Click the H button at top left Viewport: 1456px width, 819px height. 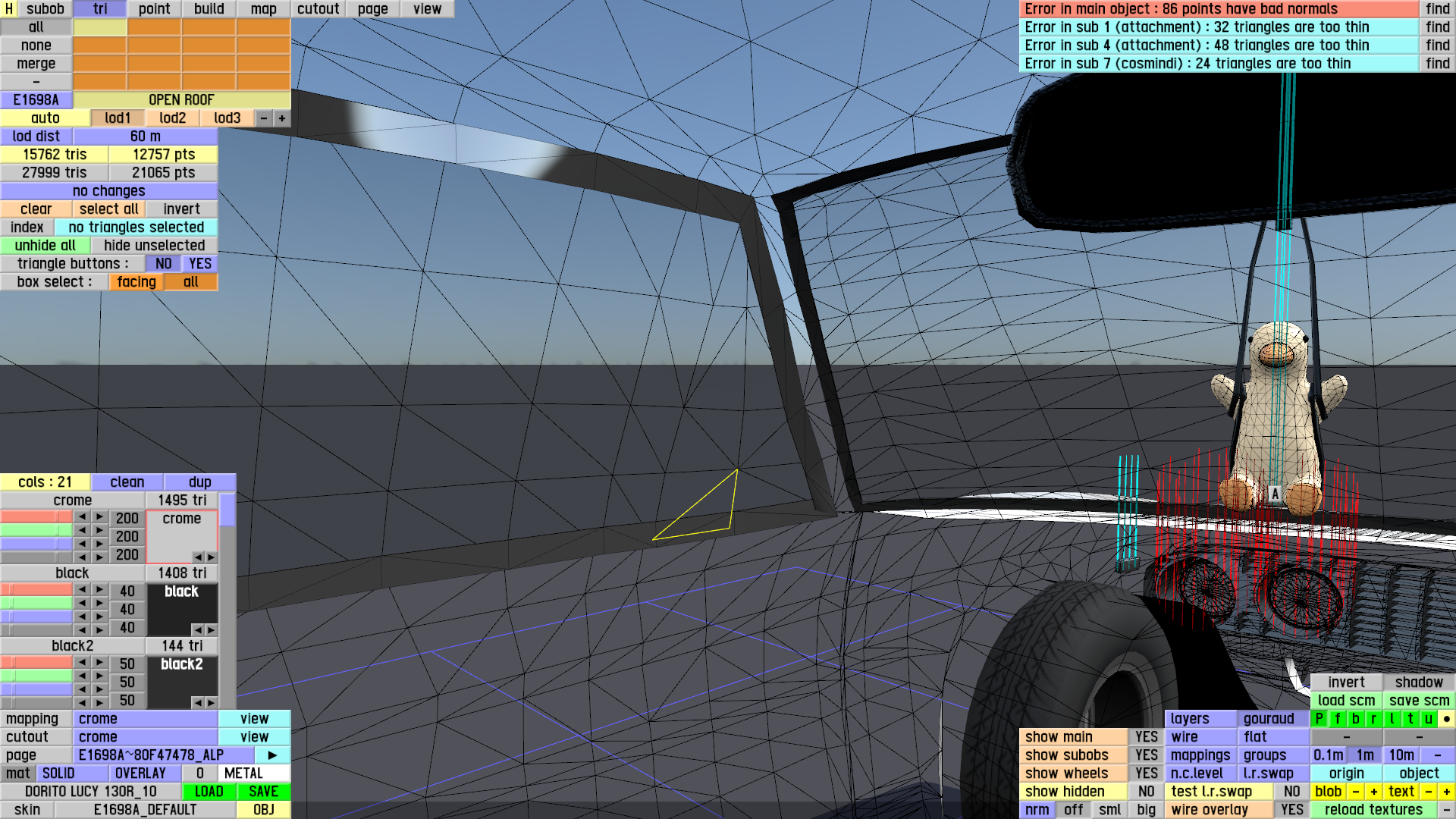(x=9, y=9)
